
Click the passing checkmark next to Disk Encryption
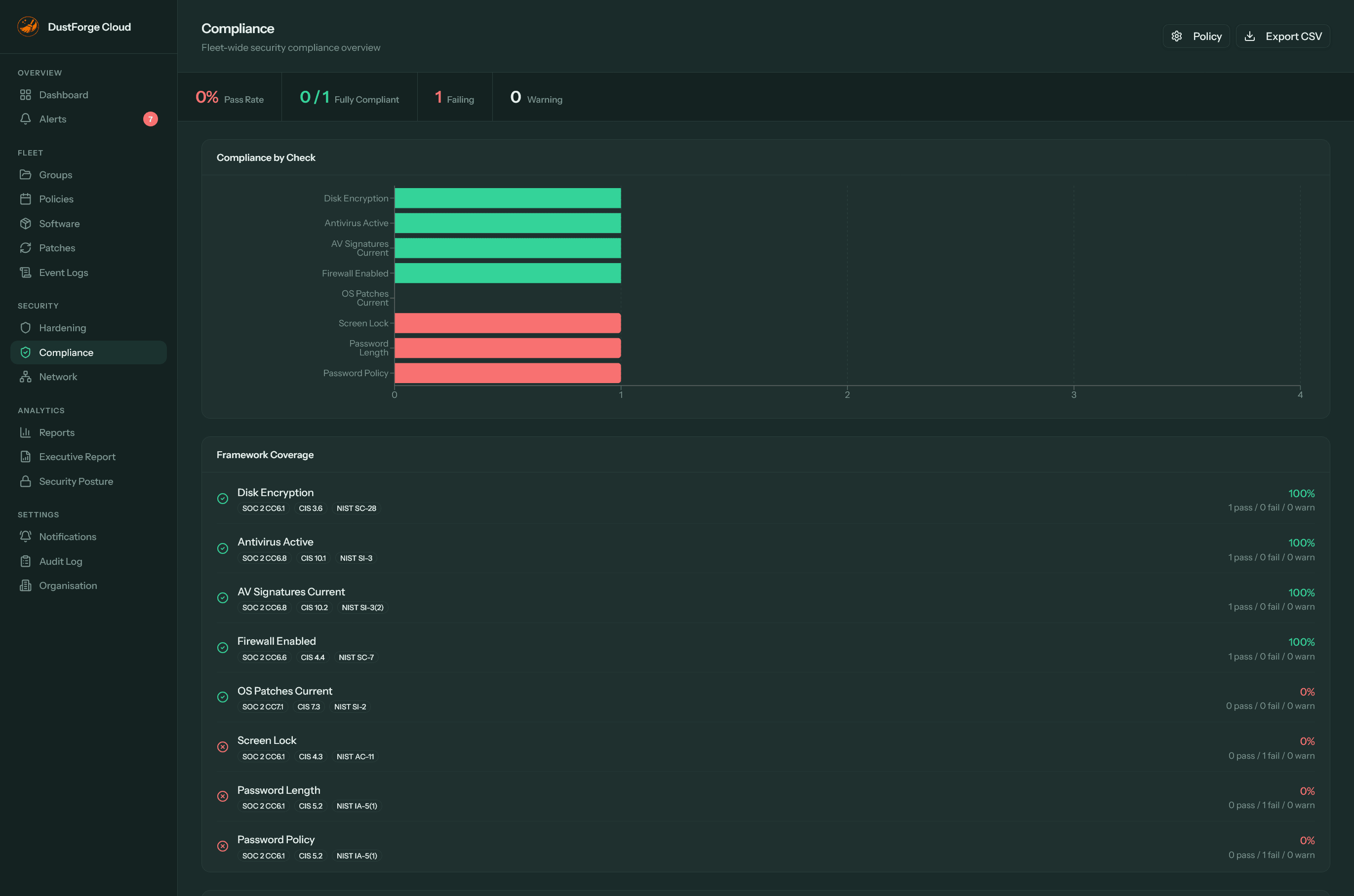point(223,498)
